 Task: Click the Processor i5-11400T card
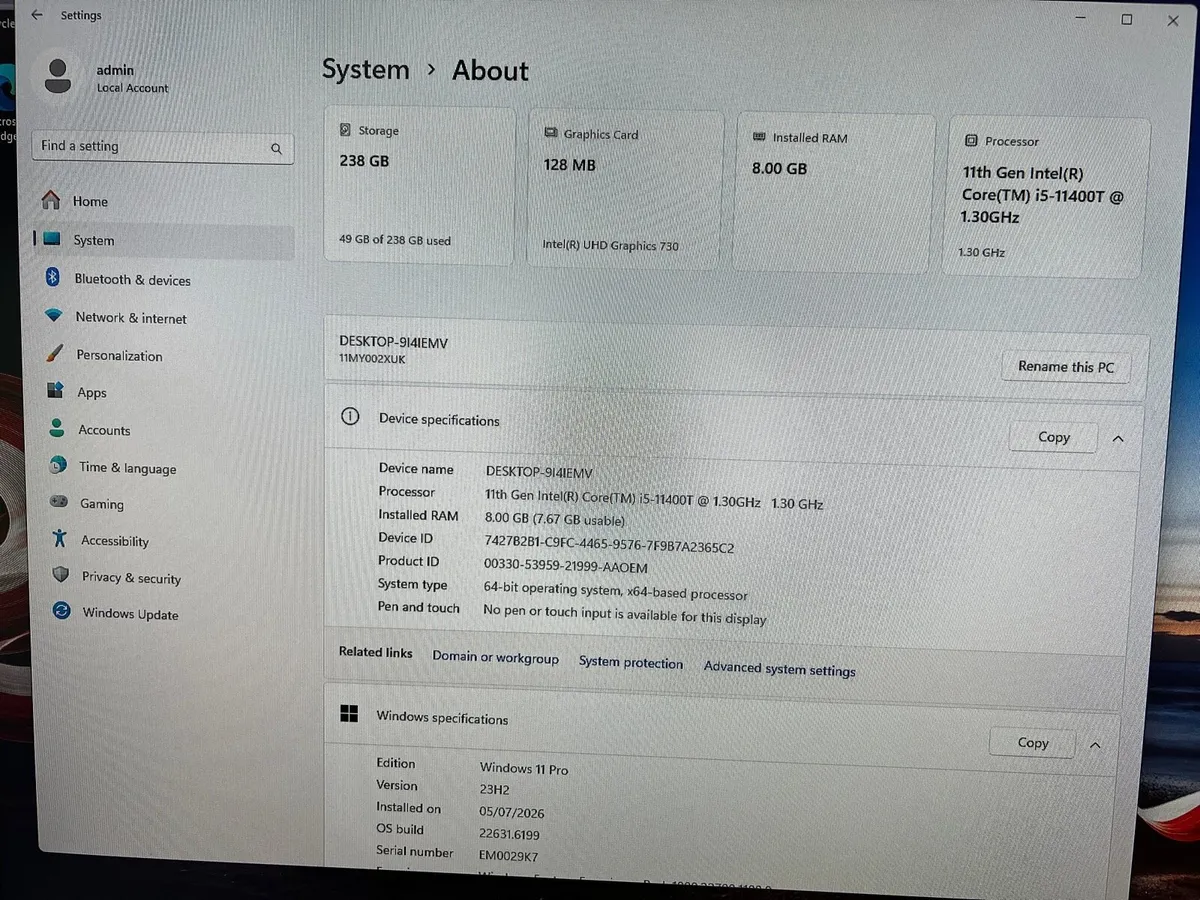1046,198
